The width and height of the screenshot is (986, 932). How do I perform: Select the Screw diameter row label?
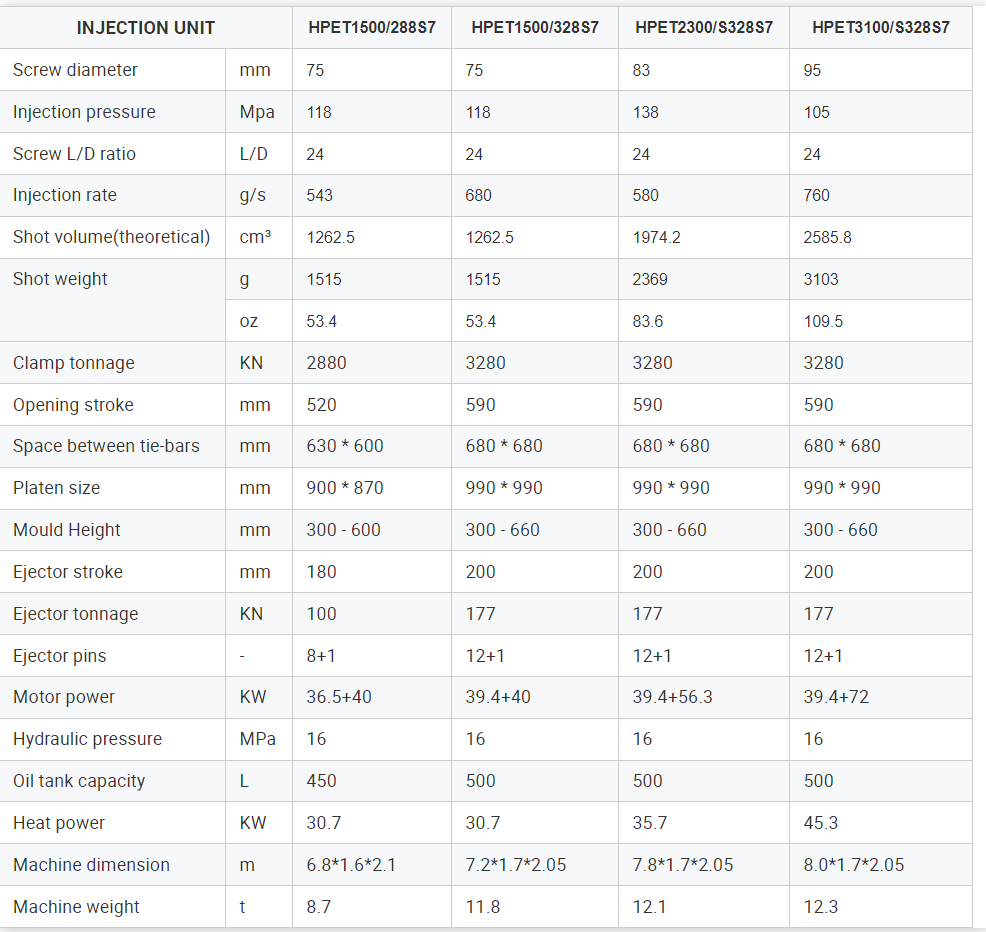point(75,70)
